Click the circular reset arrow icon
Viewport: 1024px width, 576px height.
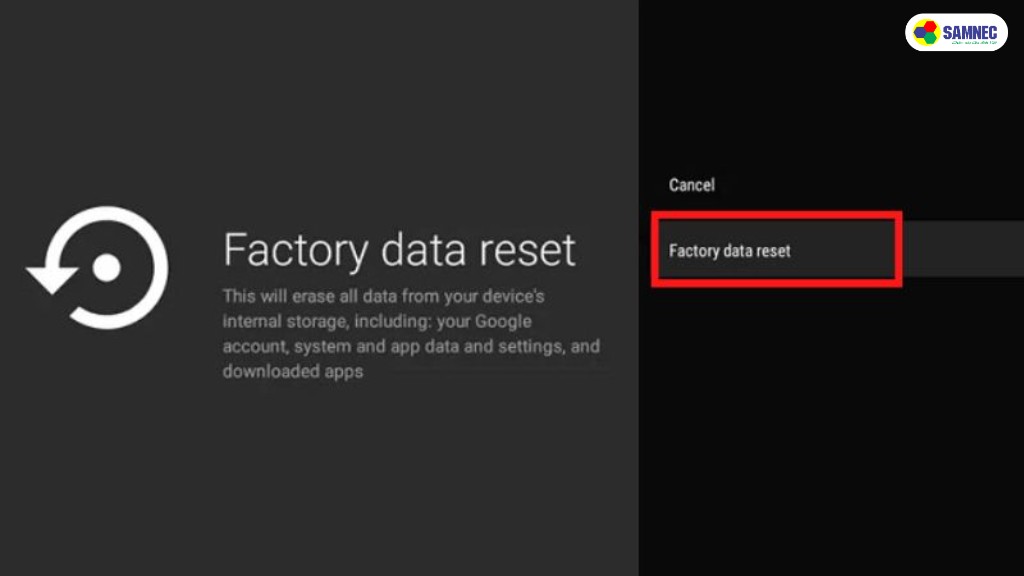[x=98, y=268]
